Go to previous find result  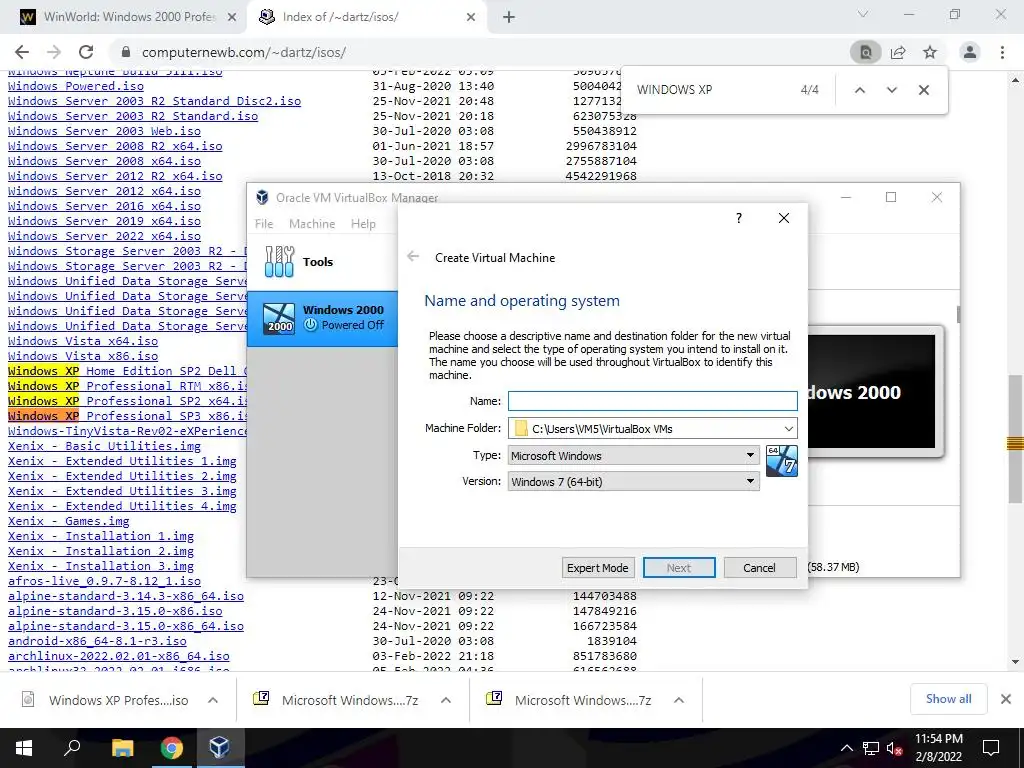[x=860, y=90]
